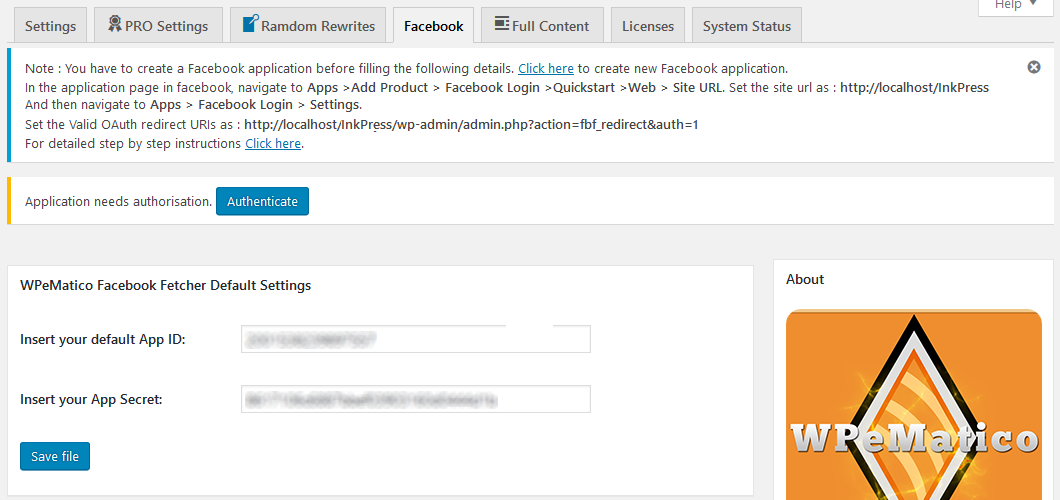
Task: Select the site url http://localhost/InkPress text
Action: [x=915, y=87]
